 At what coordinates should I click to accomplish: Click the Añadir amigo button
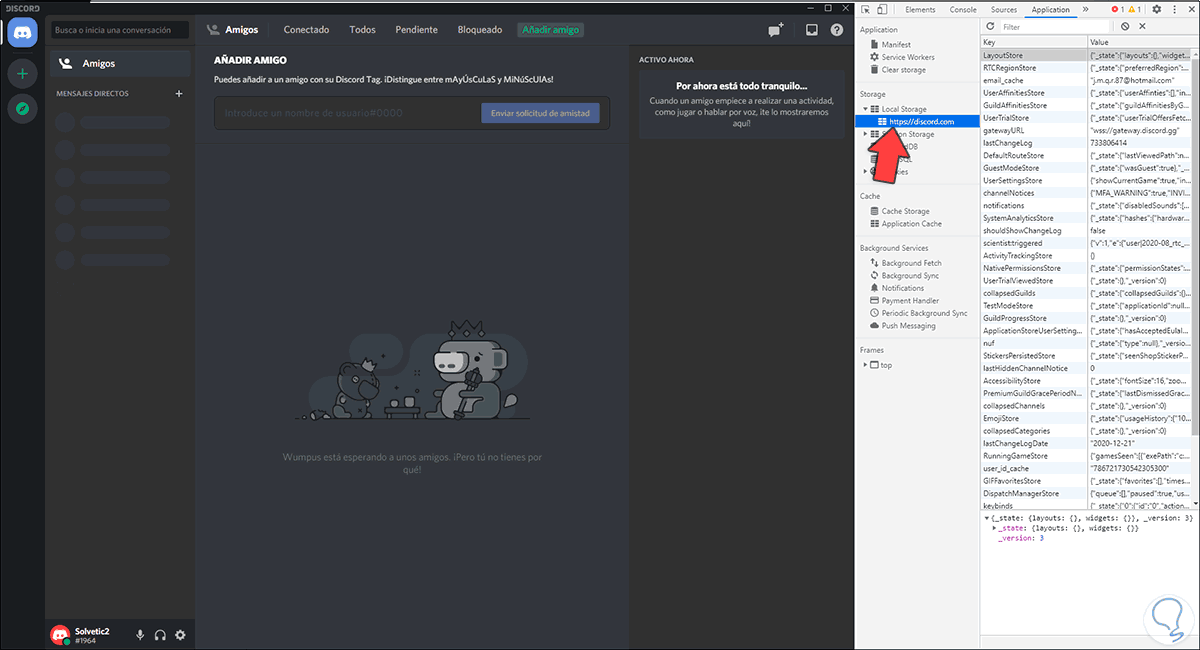pos(551,30)
